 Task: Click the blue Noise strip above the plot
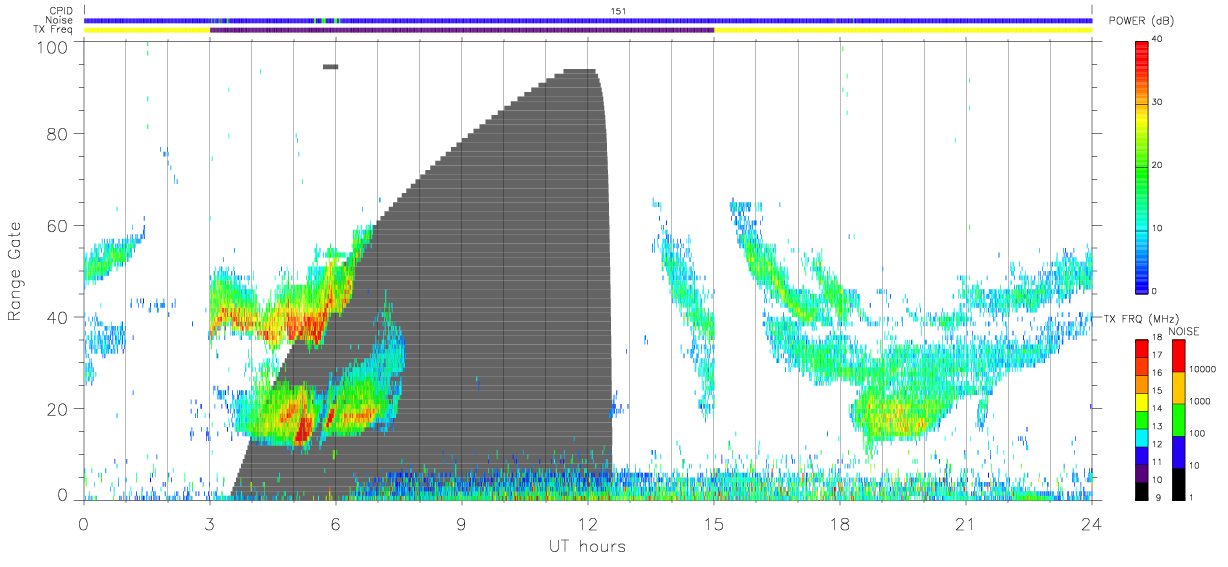click(x=588, y=20)
